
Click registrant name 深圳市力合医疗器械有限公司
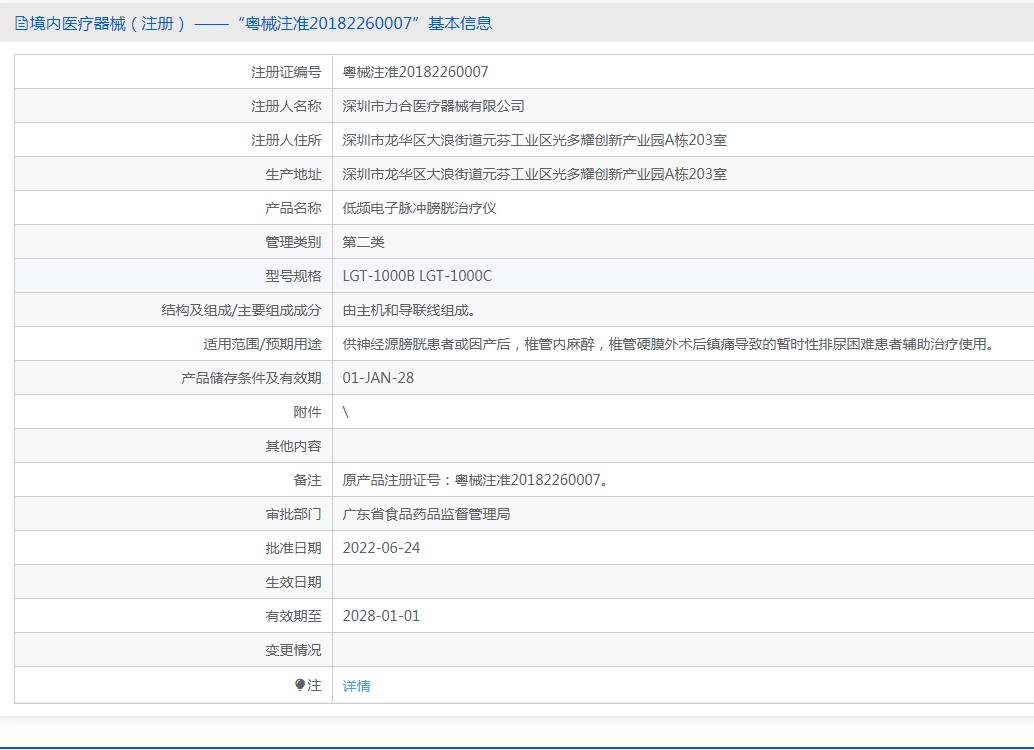coord(433,106)
